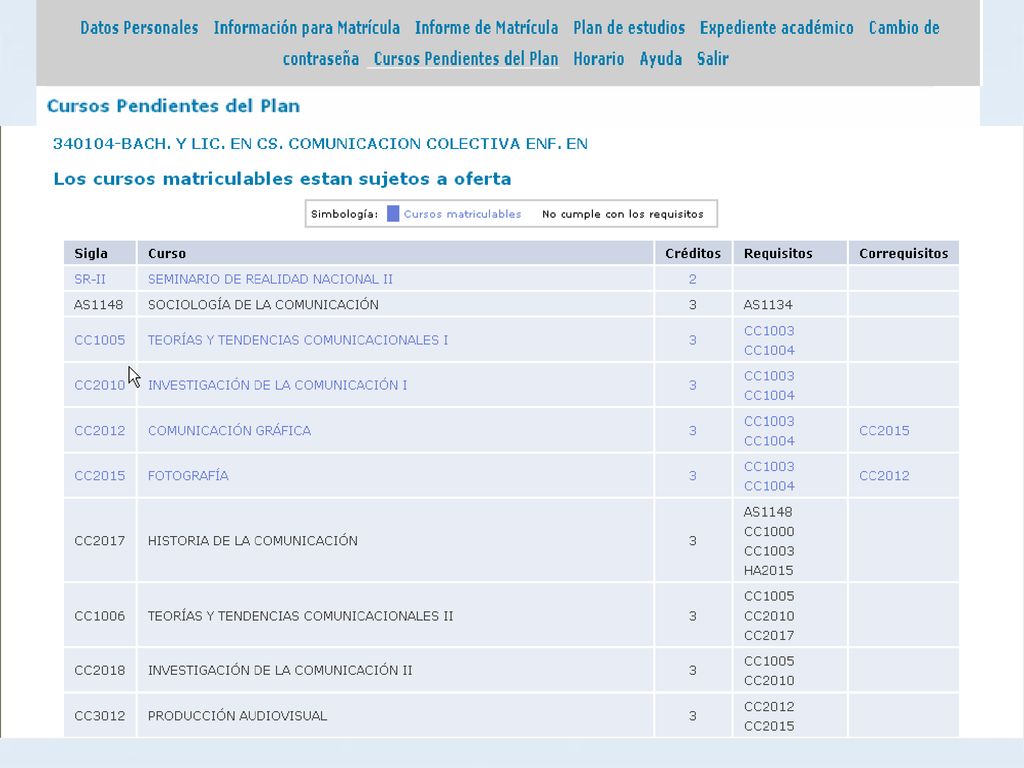Click TEORÍAS Y TENDENCIAS COMUNICACIONALES II
Image resolution: width=1024 pixels, height=768 pixels.
(x=300, y=616)
